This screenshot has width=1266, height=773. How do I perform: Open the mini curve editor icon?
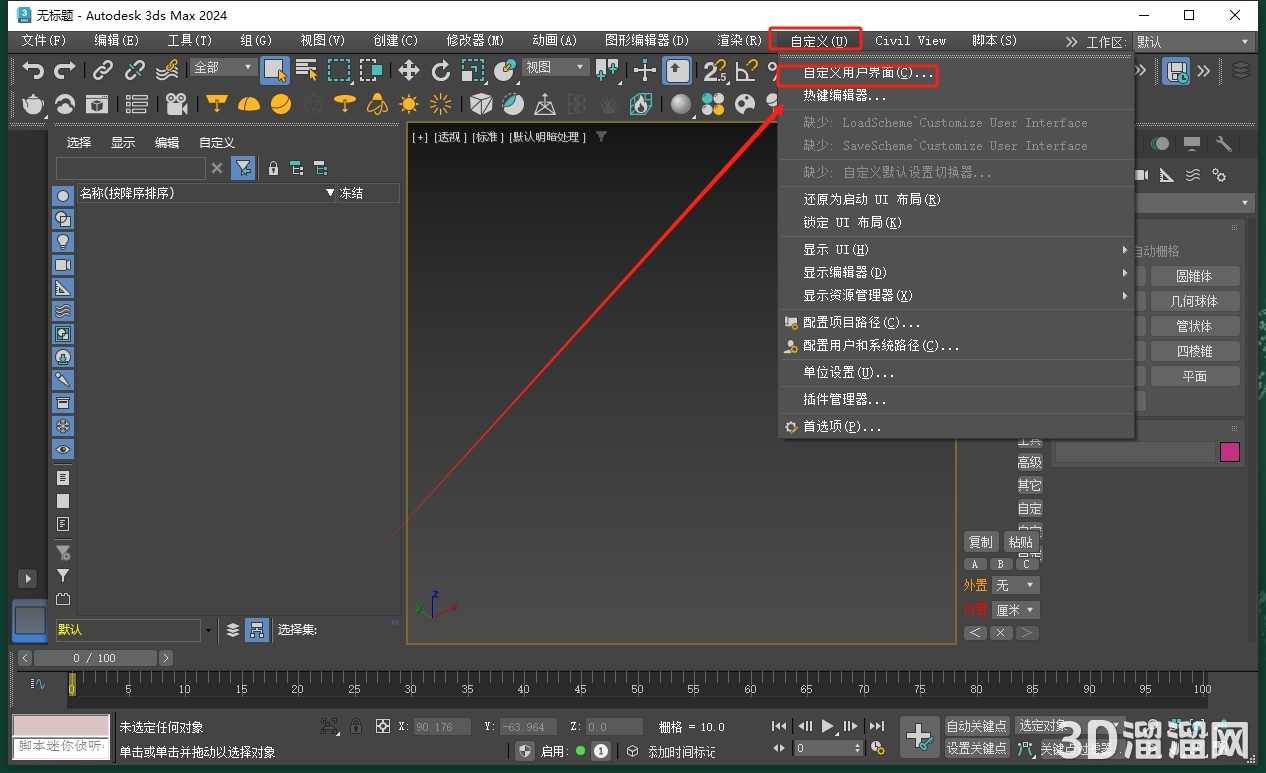click(x=38, y=685)
